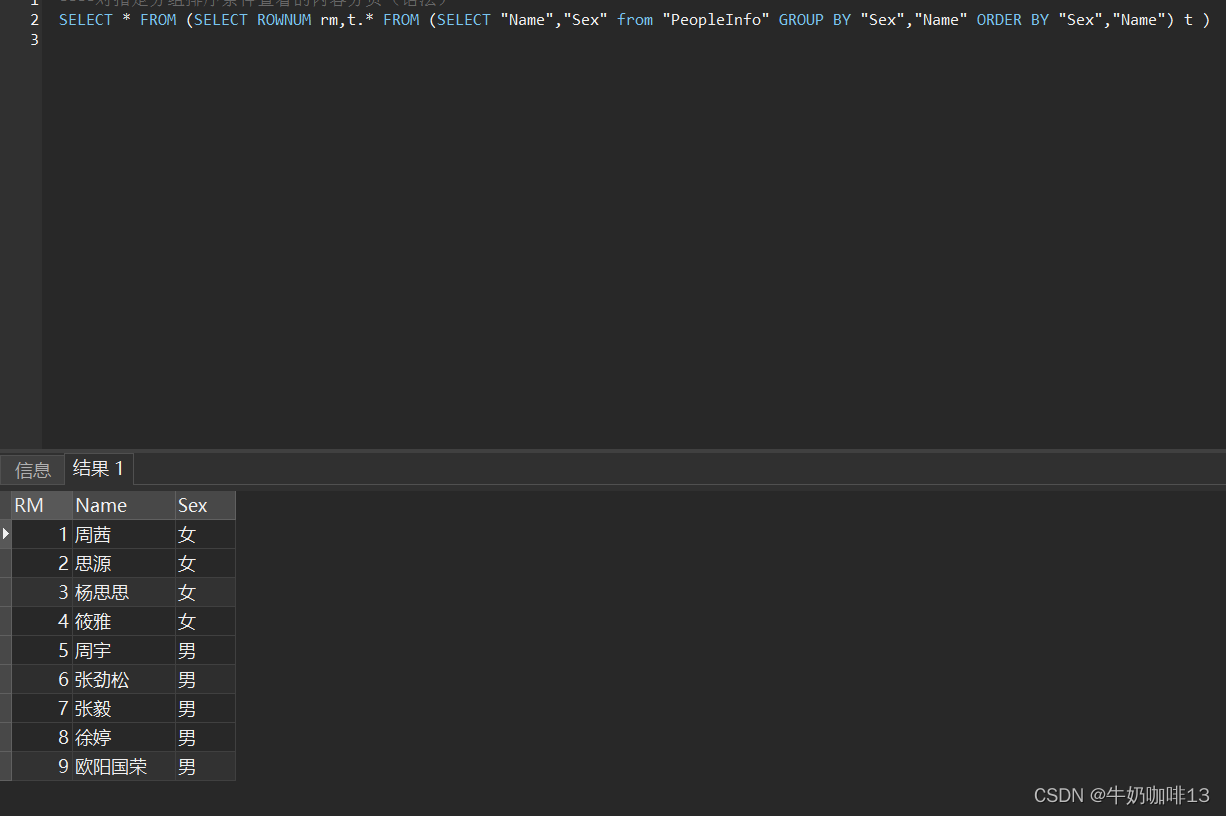Image resolution: width=1226 pixels, height=816 pixels.
Task: Switch to the 信息 tab
Action: [32, 469]
